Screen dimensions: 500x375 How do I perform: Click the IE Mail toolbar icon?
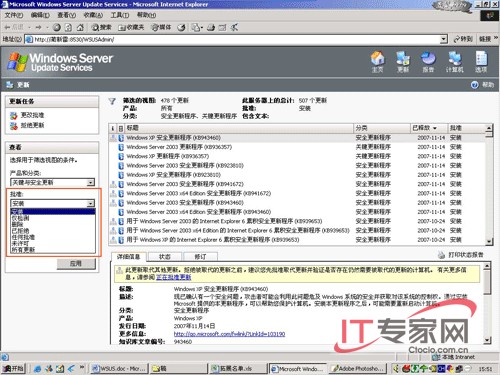click(196, 27)
